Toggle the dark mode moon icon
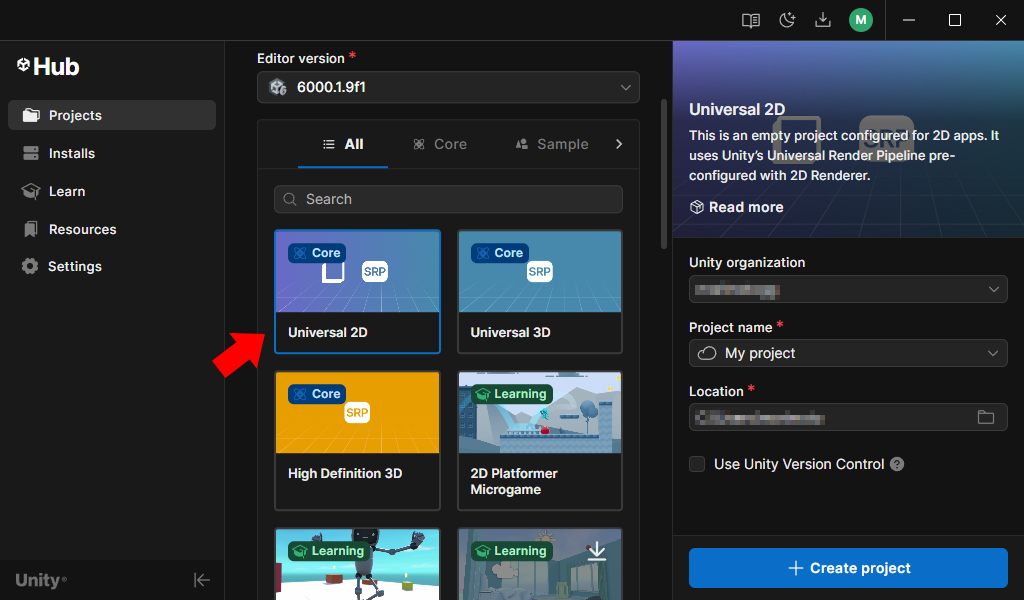The height and width of the screenshot is (600, 1024). tap(787, 20)
